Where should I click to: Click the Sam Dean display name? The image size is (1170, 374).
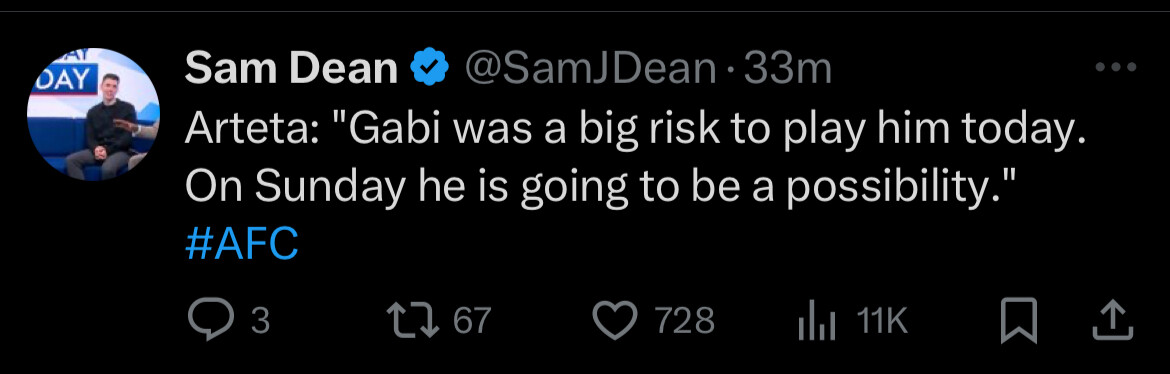(x=291, y=69)
